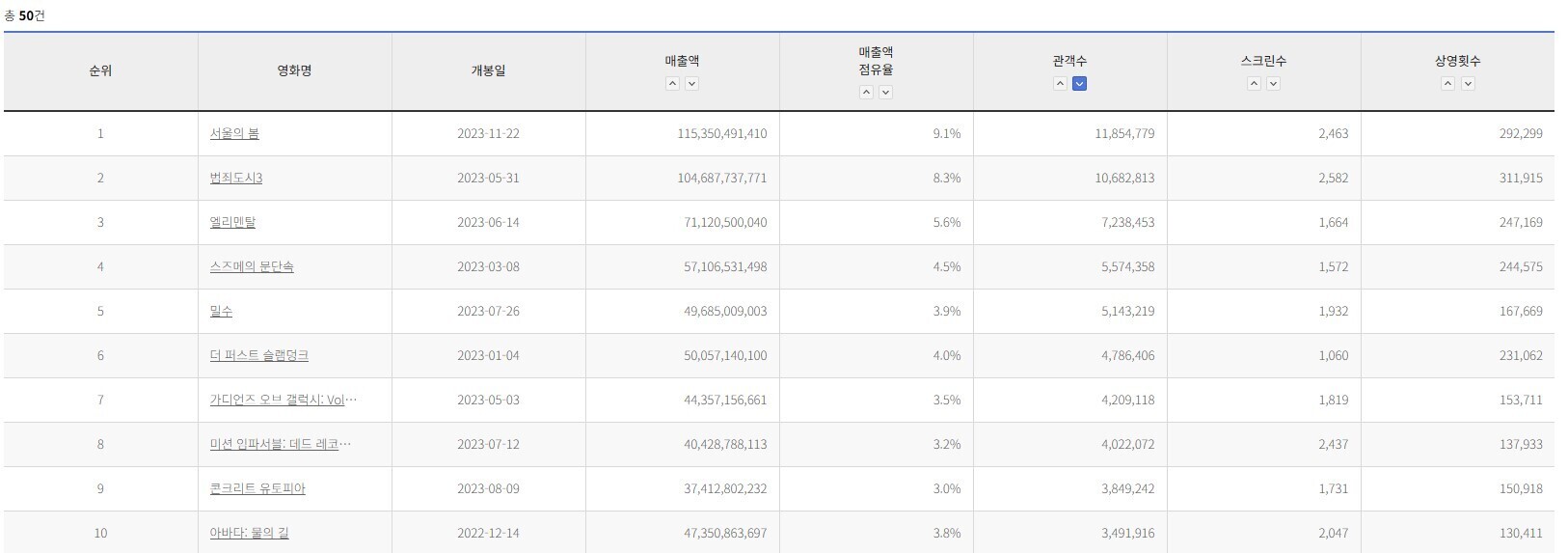Click ascending arrow under 매출액 점유율
This screenshot has height=553, width=1568.
click(x=866, y=93)
